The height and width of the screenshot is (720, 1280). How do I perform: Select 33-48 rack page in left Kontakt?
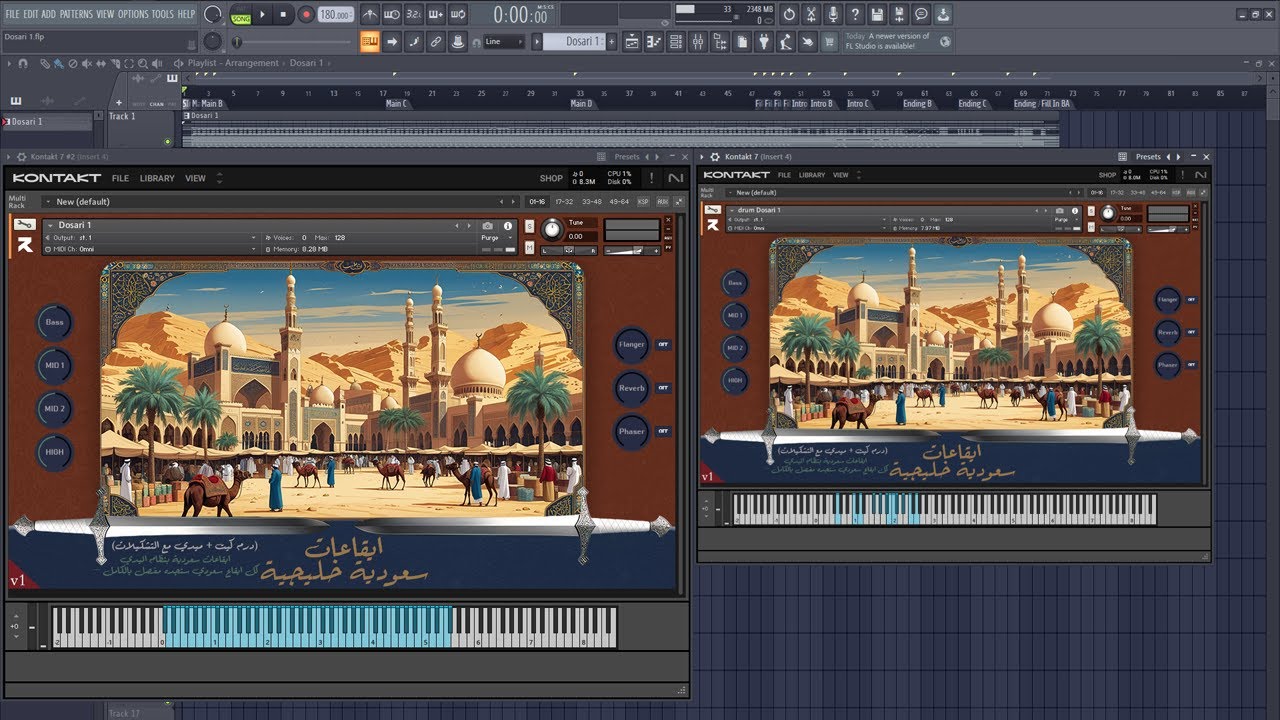(x=592, y=202)
